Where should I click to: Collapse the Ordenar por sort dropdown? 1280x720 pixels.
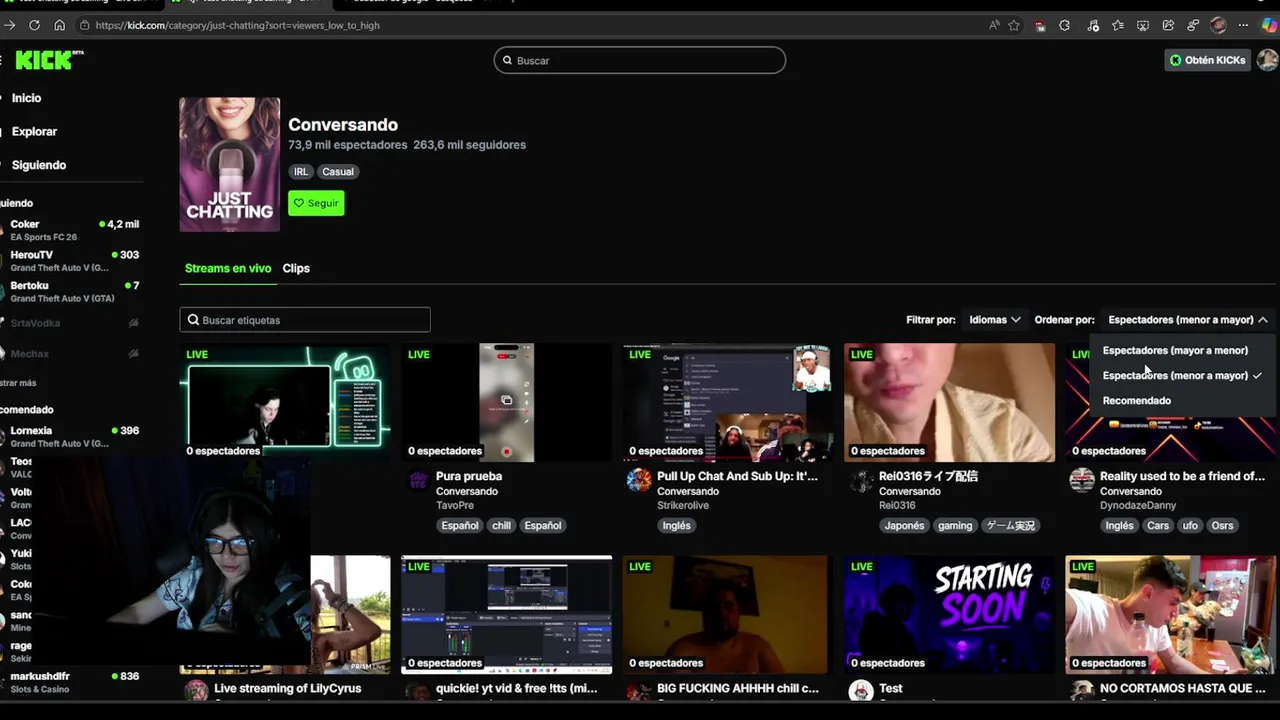(1188, 320)
